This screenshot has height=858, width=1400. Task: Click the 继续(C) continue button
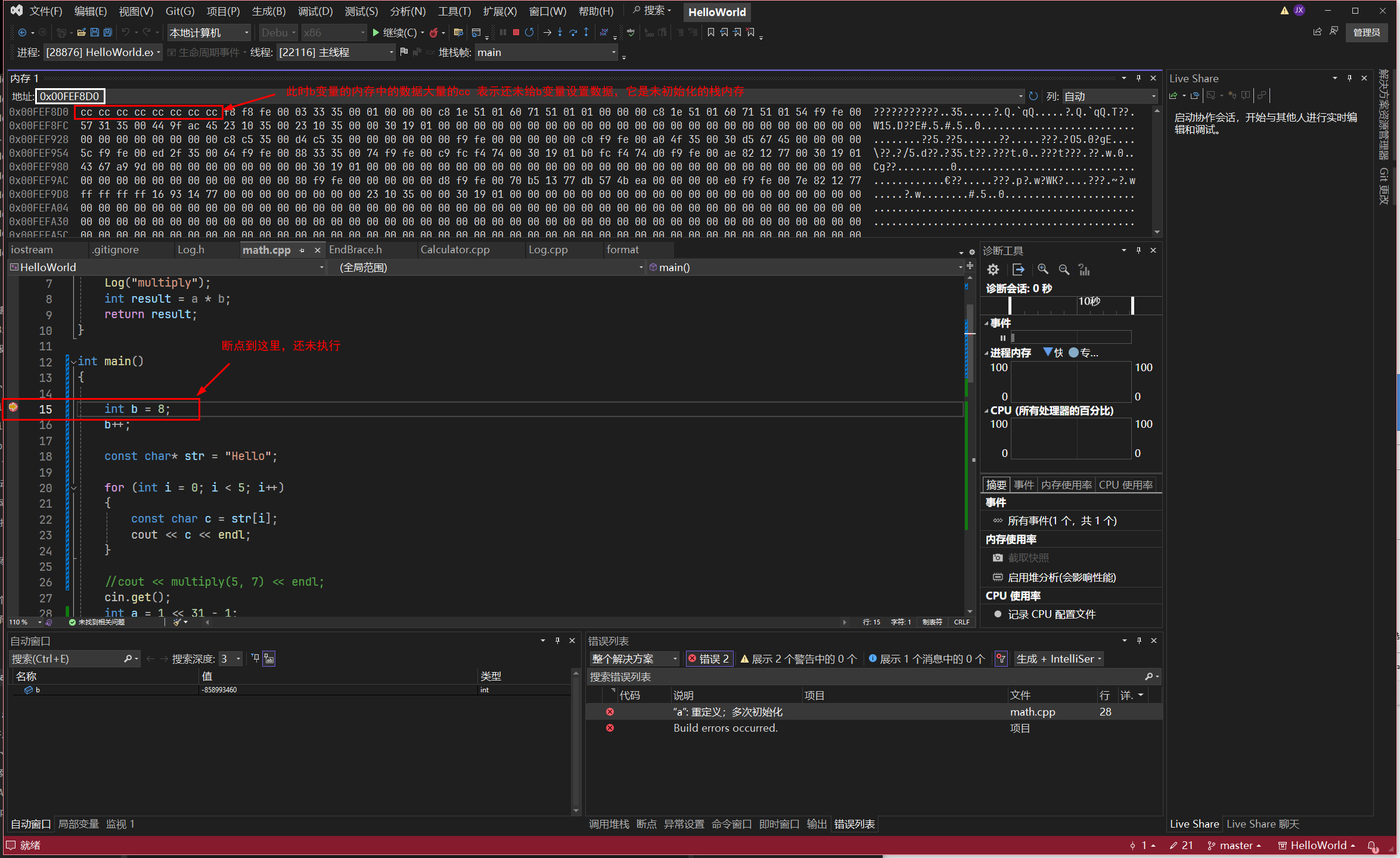pyautogui.click(x=393, y=33)
